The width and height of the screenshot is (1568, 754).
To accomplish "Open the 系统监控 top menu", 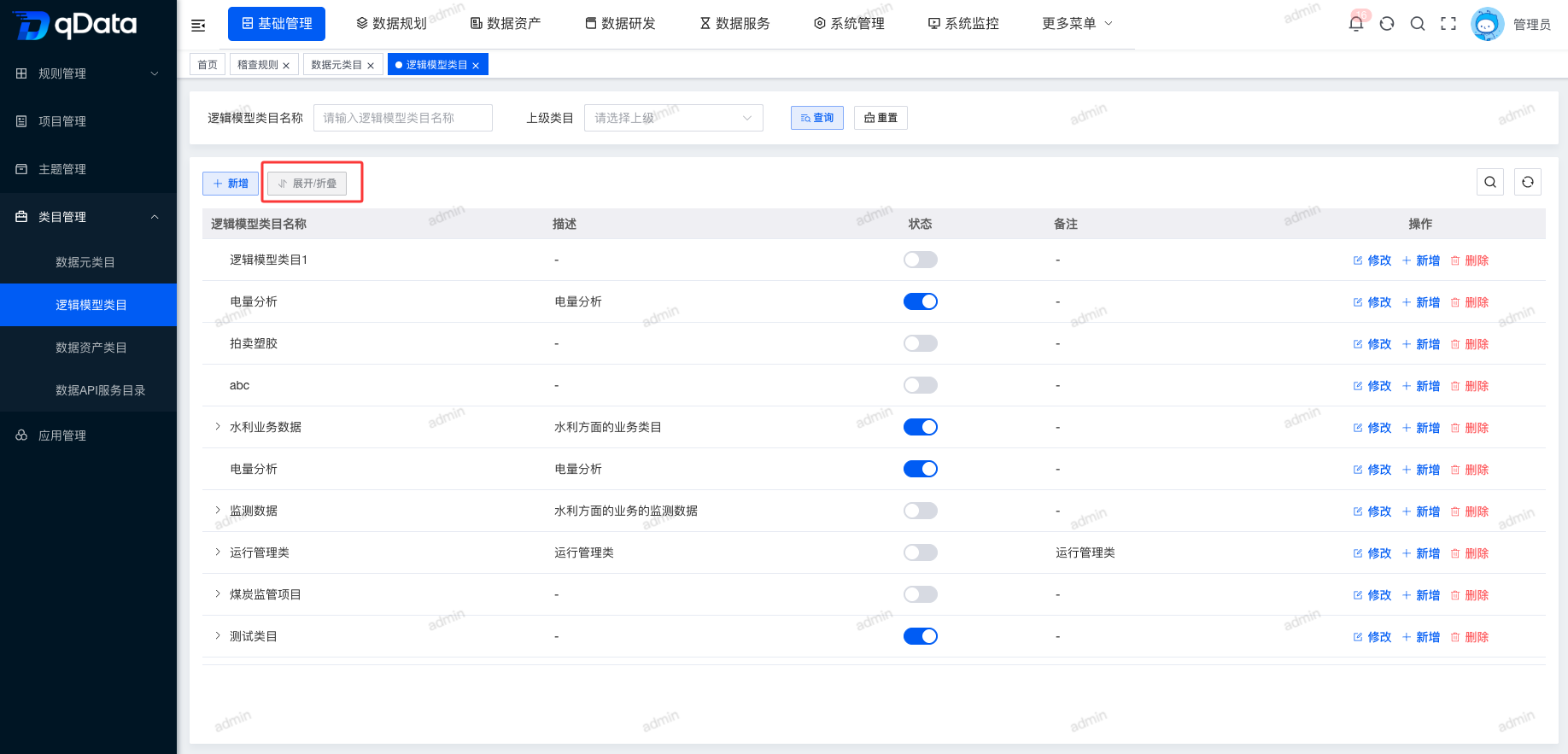I will (x=963, y=24).
